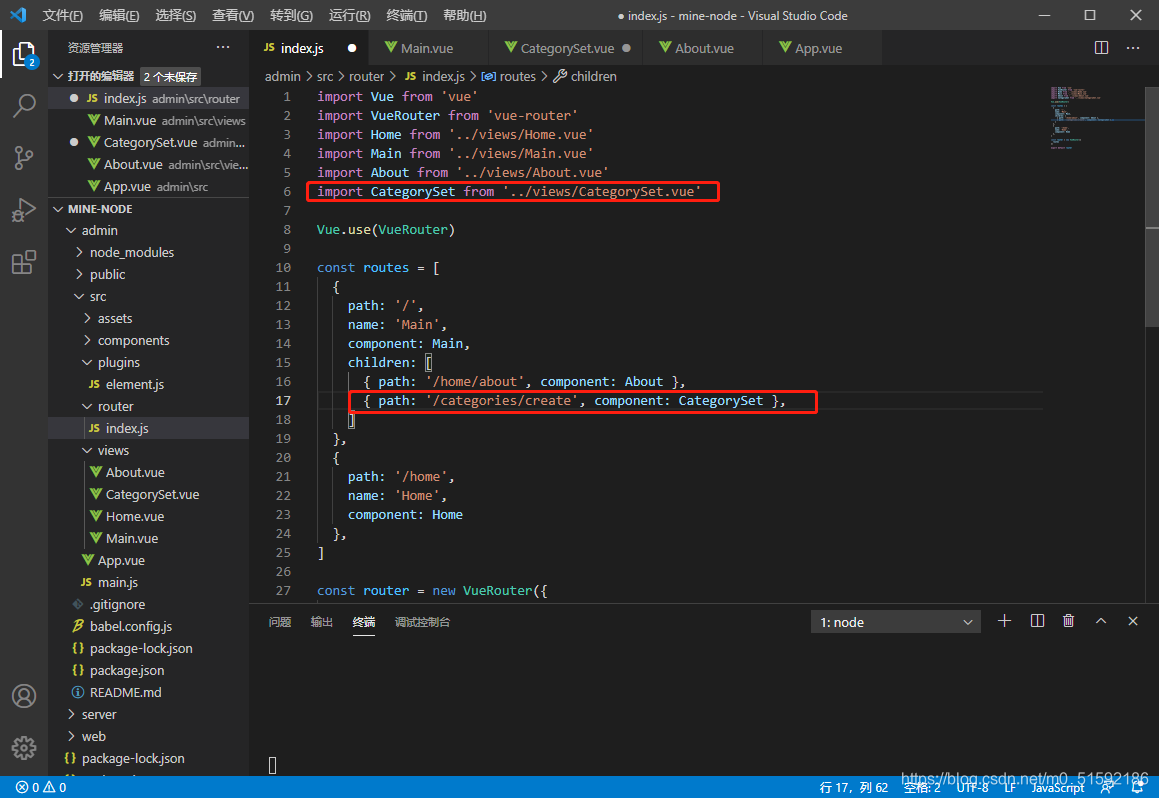Click the Manage gear icon
Image resolution: width=1159 pixels, height=798 pixels.
[24, 747]
